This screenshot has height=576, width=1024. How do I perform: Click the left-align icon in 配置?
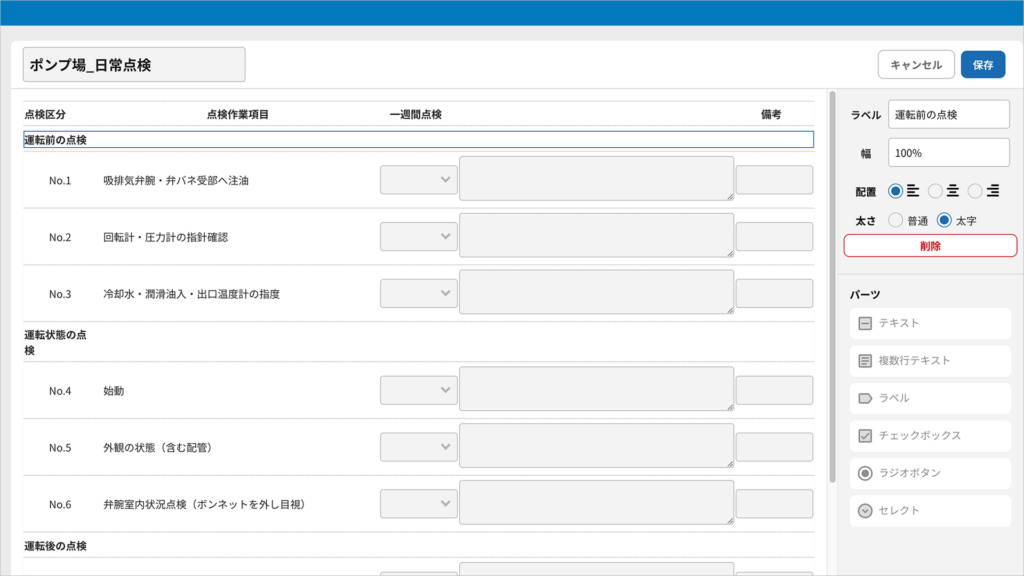[x=913, y=191]
